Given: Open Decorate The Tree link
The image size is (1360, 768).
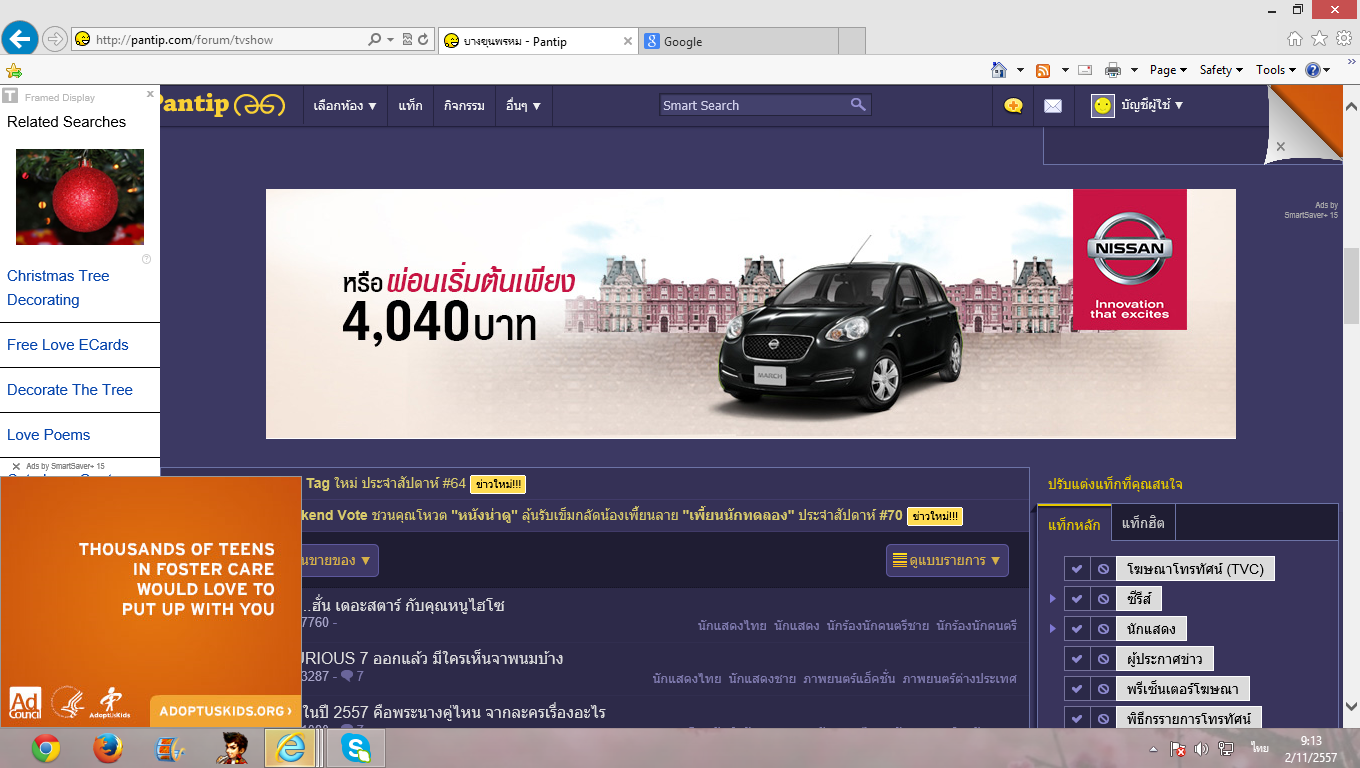Looking at the screenshot, I should [x=70, y=390].
